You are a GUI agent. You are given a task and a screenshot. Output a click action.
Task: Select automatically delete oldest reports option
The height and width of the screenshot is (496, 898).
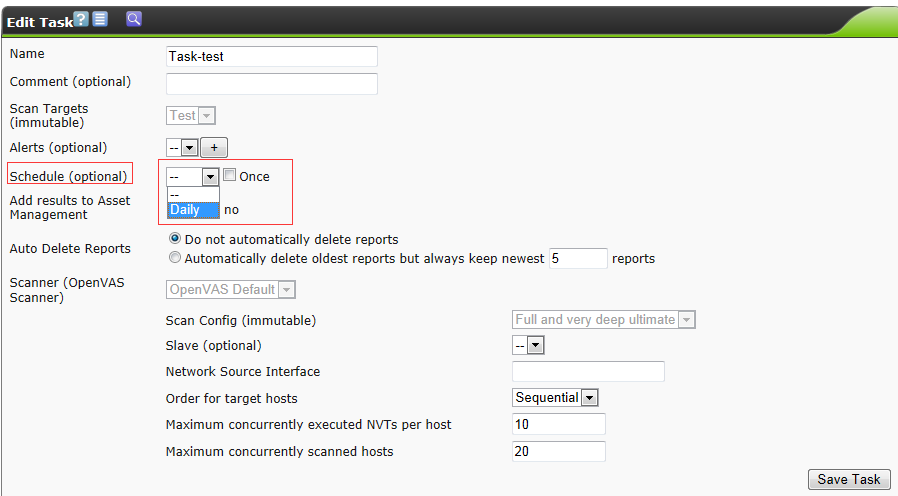tap(176, 258)
